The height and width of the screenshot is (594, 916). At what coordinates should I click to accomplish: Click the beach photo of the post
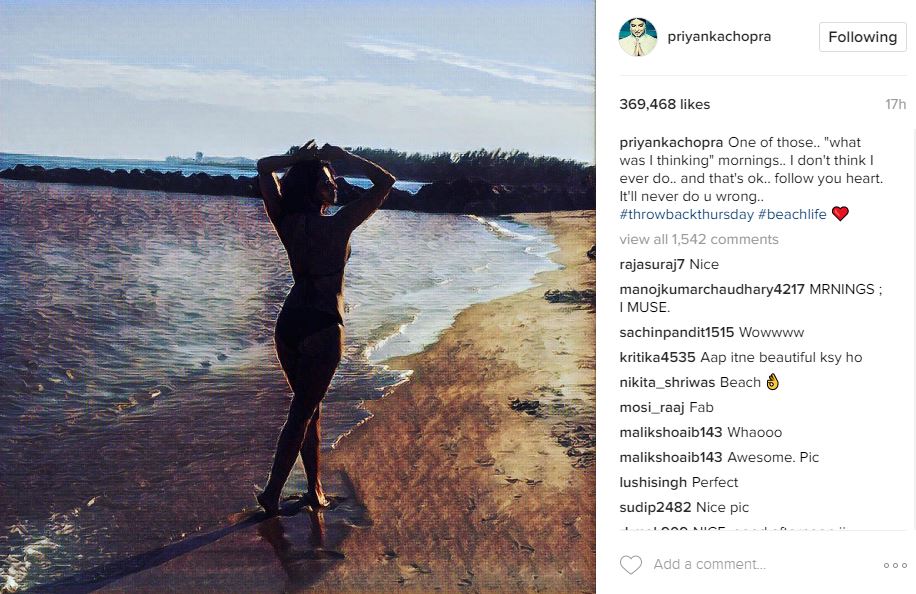click(297, 297)
